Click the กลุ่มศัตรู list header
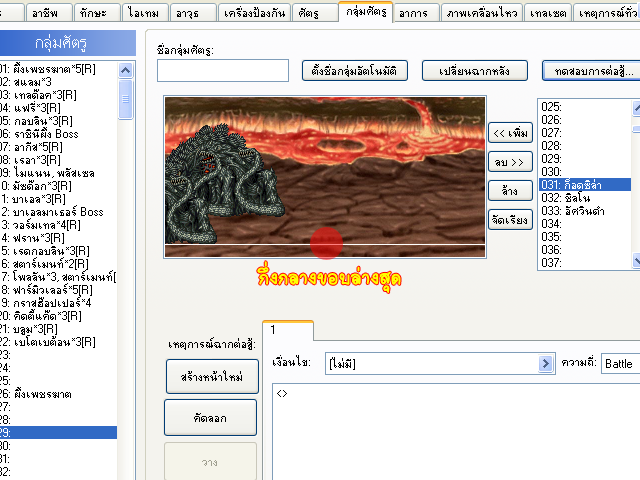This screenshot has width=640, height=480. pyautogui.click(x=67, y=43)
